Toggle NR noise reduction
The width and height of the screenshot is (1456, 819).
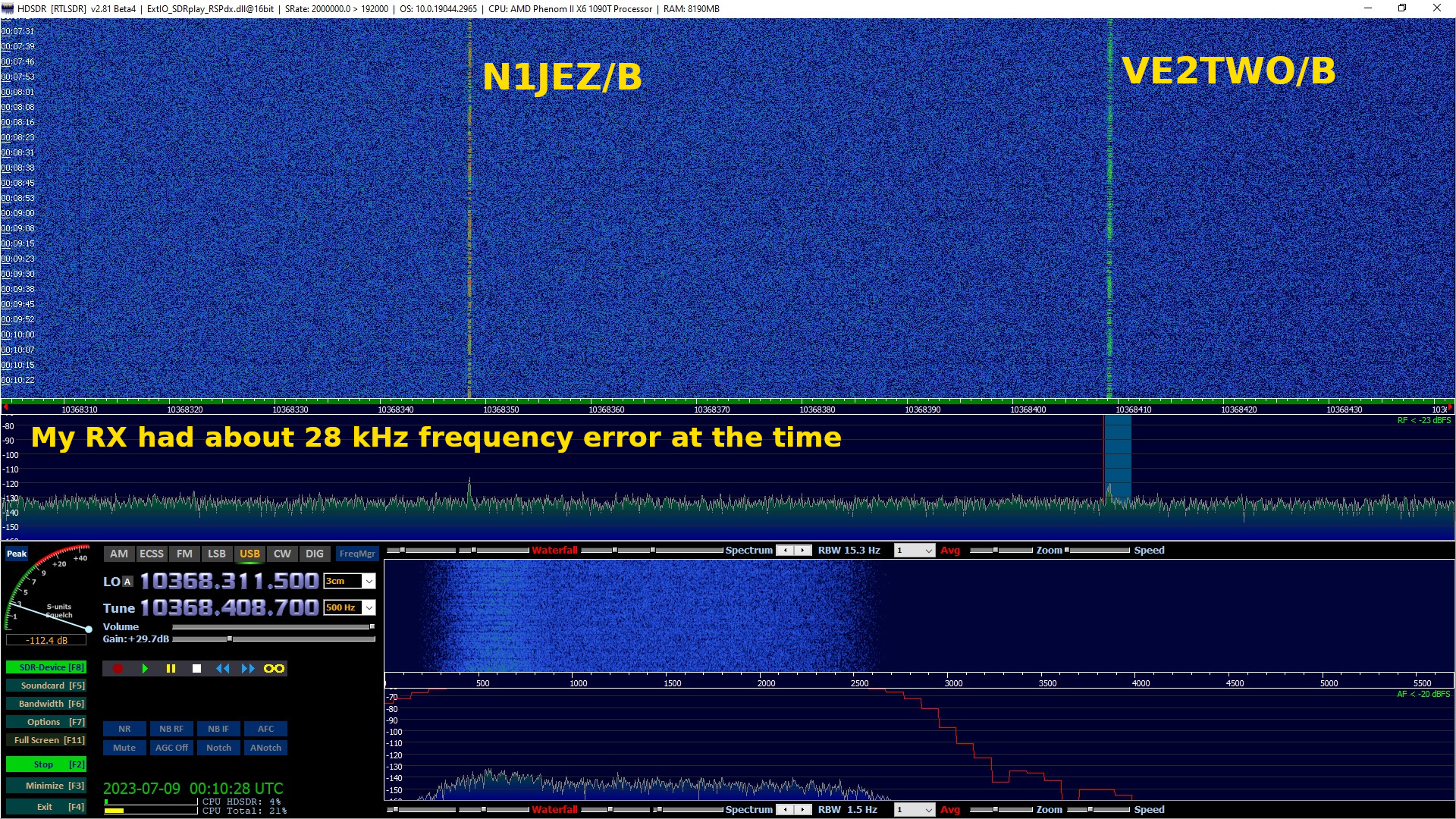tap(124, 729)
